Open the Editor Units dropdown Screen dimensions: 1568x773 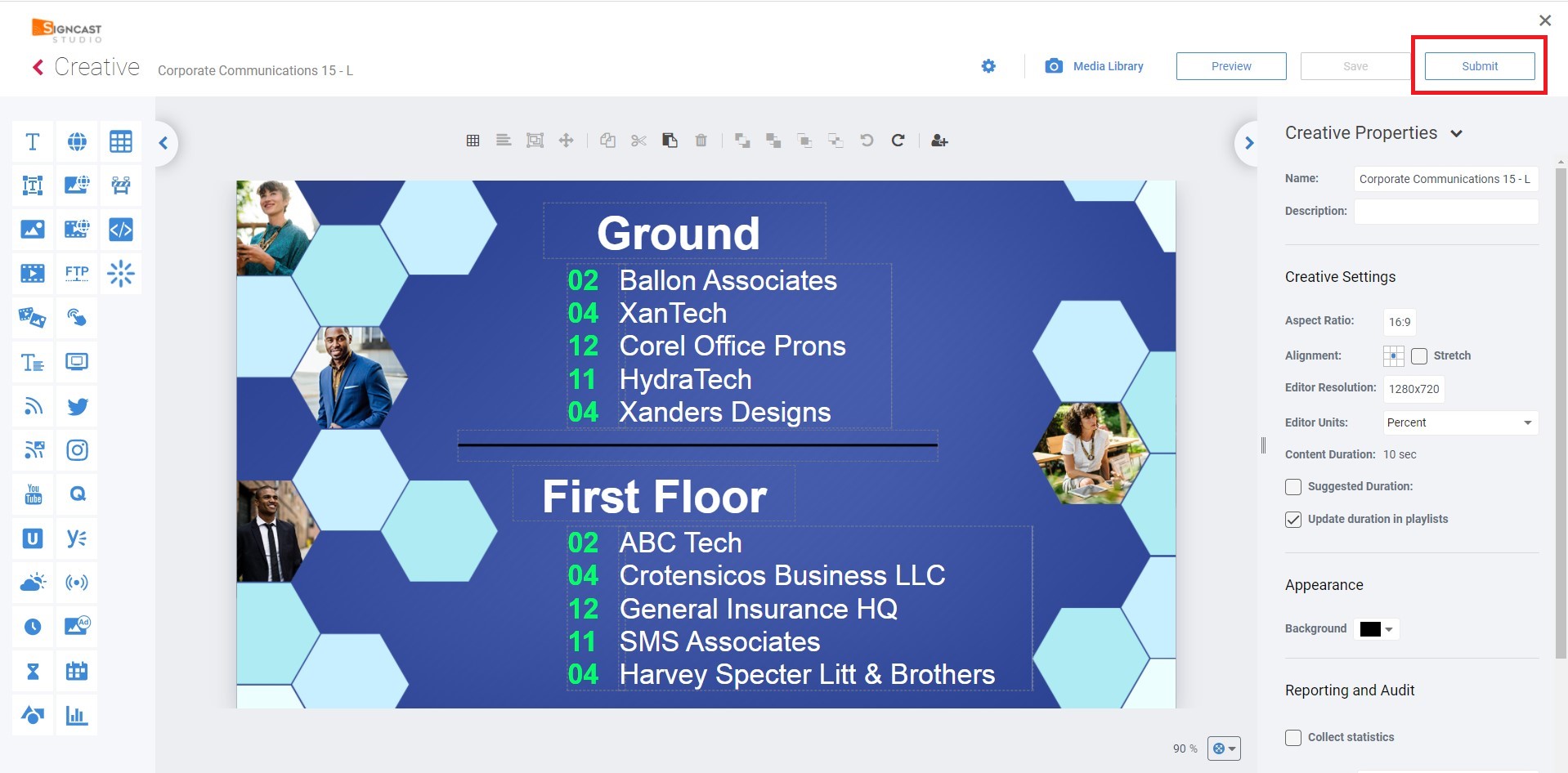(1460, 422)
